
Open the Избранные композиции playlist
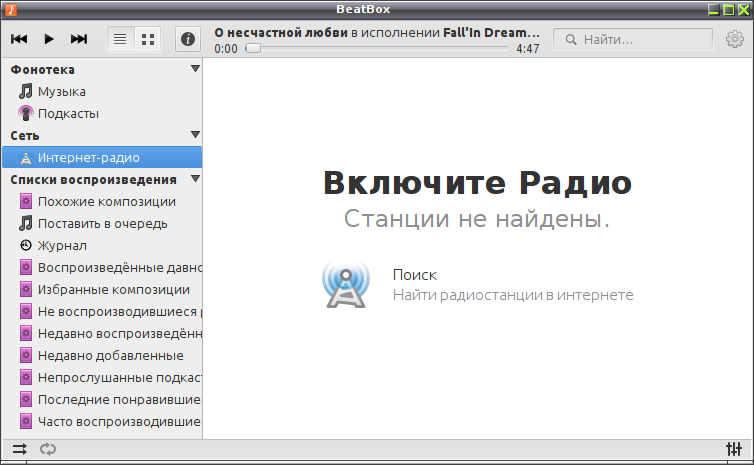pos(102,289)
